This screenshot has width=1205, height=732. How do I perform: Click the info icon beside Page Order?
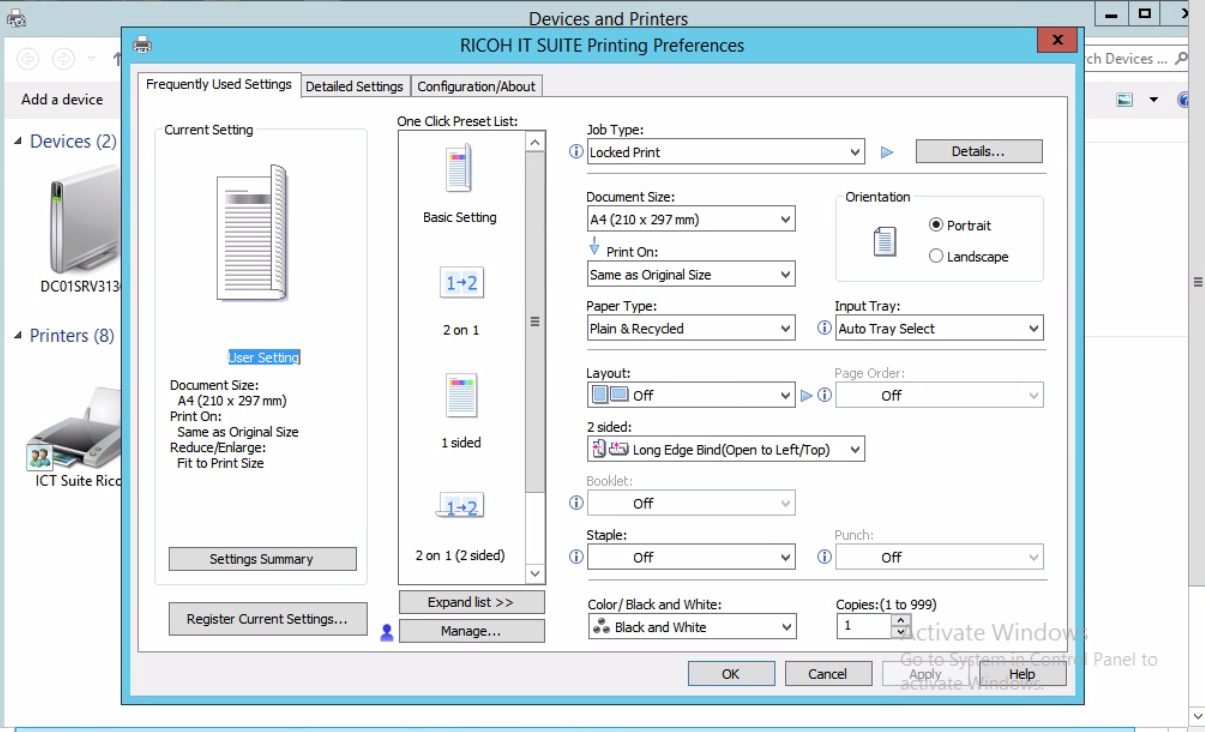pos(825,395)
